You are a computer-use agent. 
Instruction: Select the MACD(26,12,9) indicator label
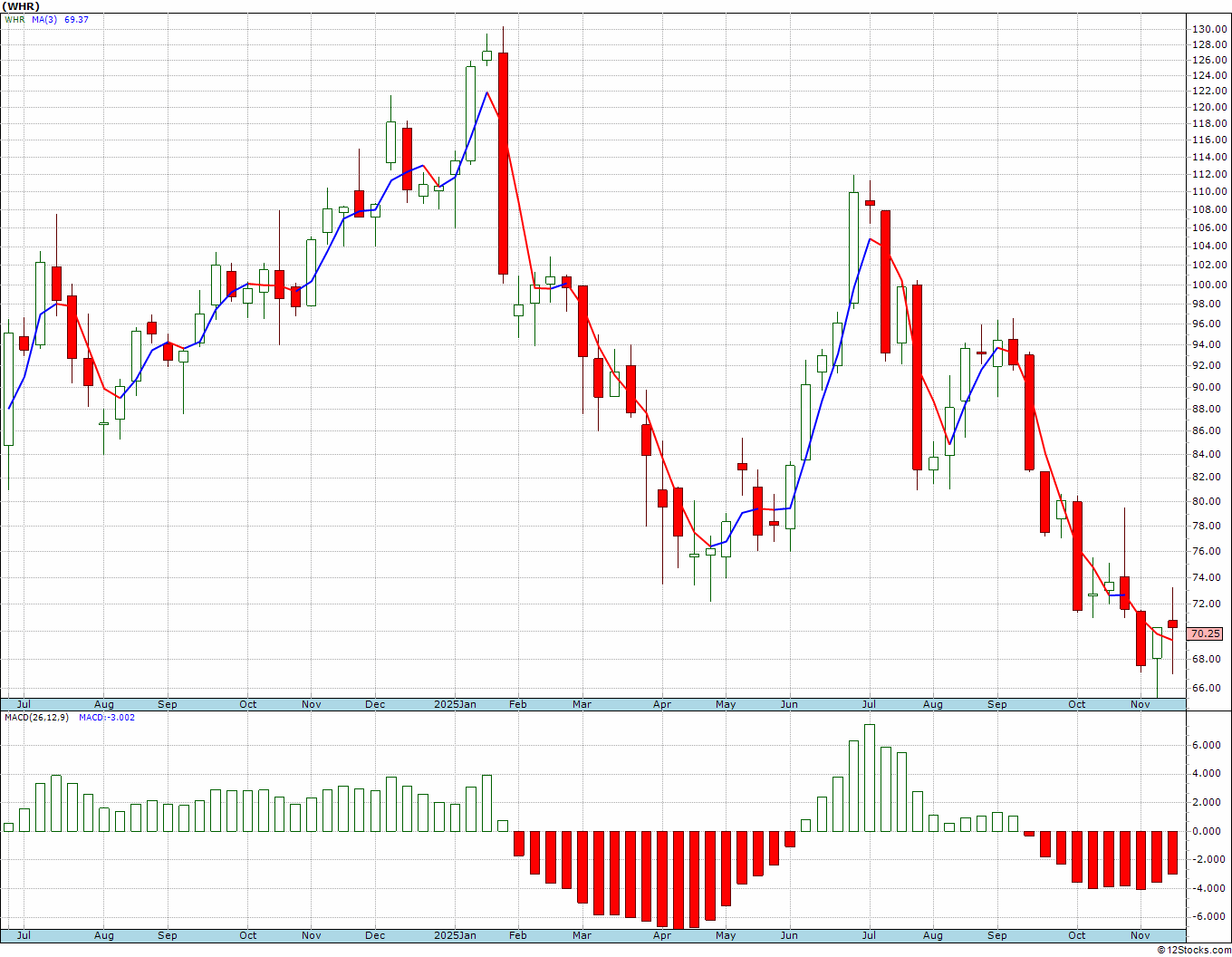[37, 717]
